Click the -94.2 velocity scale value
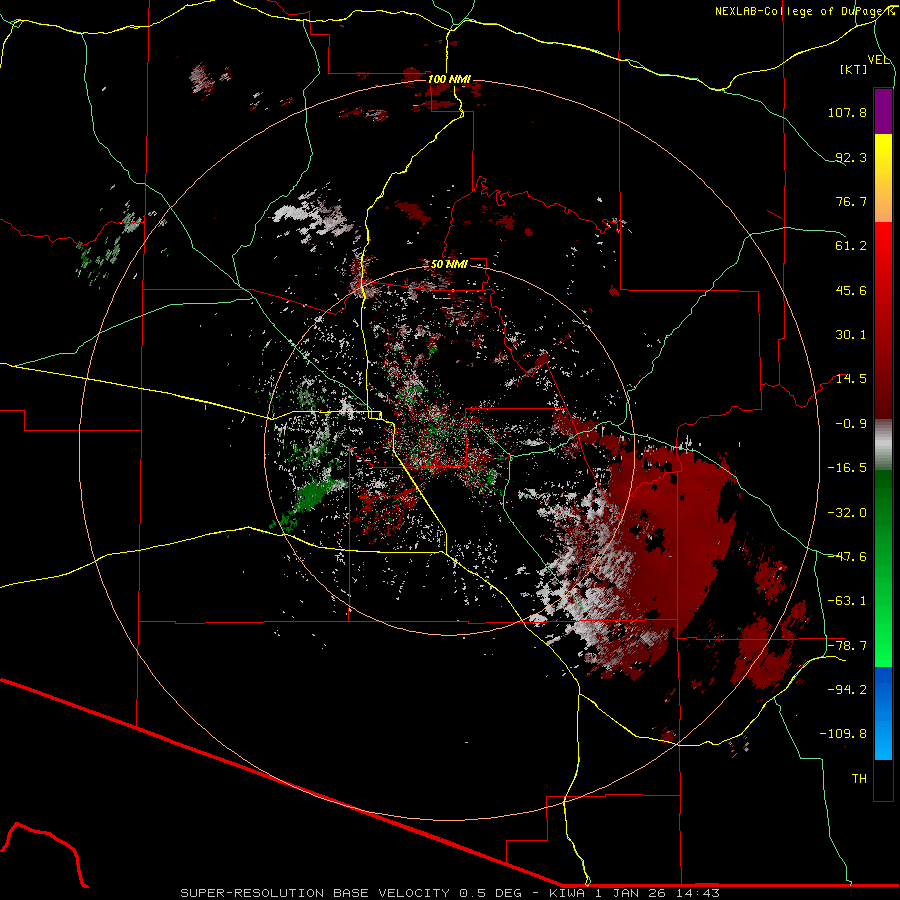This screenshot has height=900, width=900. pyautogui.click(x=847, y=690)
